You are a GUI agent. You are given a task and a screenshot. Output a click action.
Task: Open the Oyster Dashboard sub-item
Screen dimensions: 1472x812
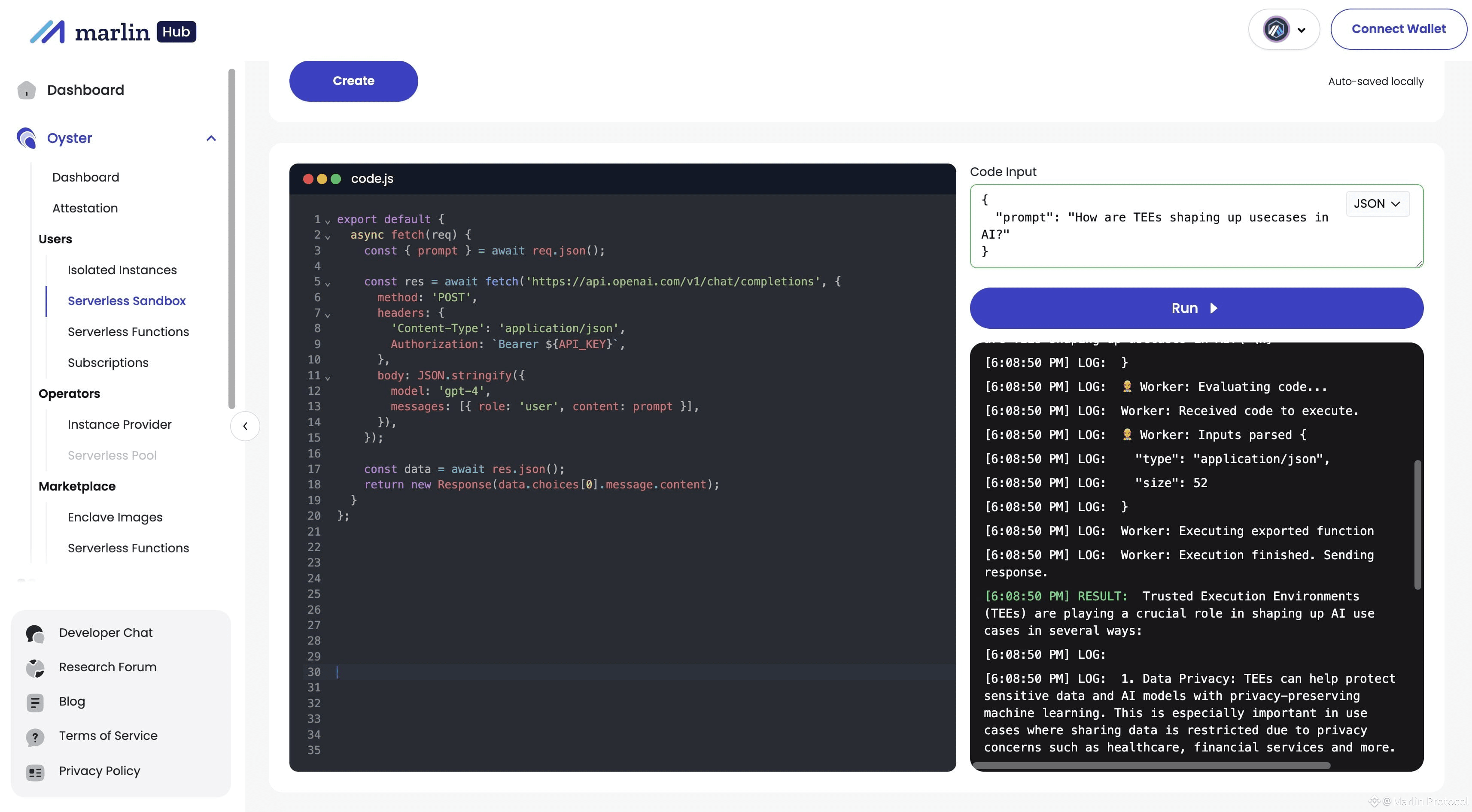tap(86, 177)
